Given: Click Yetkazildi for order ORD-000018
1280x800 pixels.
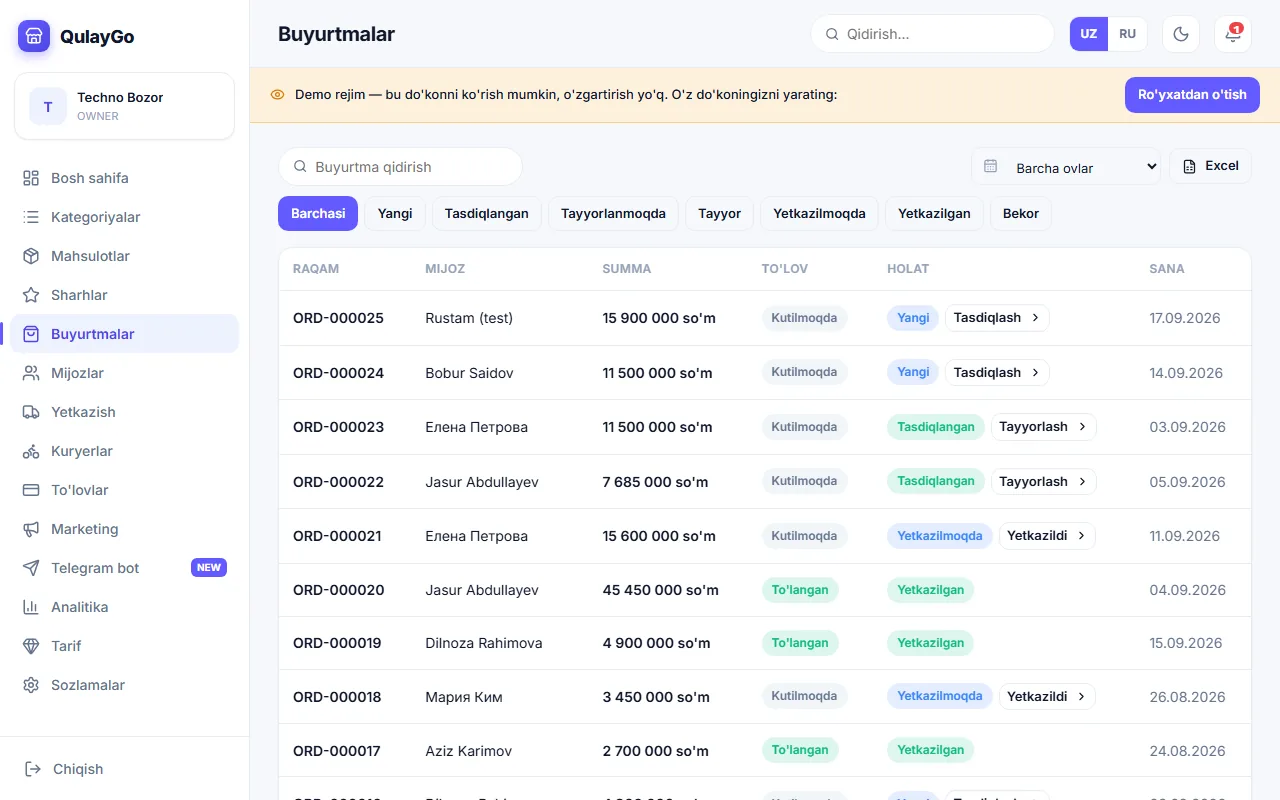Looking at the screenshot, I should 1047,696.
